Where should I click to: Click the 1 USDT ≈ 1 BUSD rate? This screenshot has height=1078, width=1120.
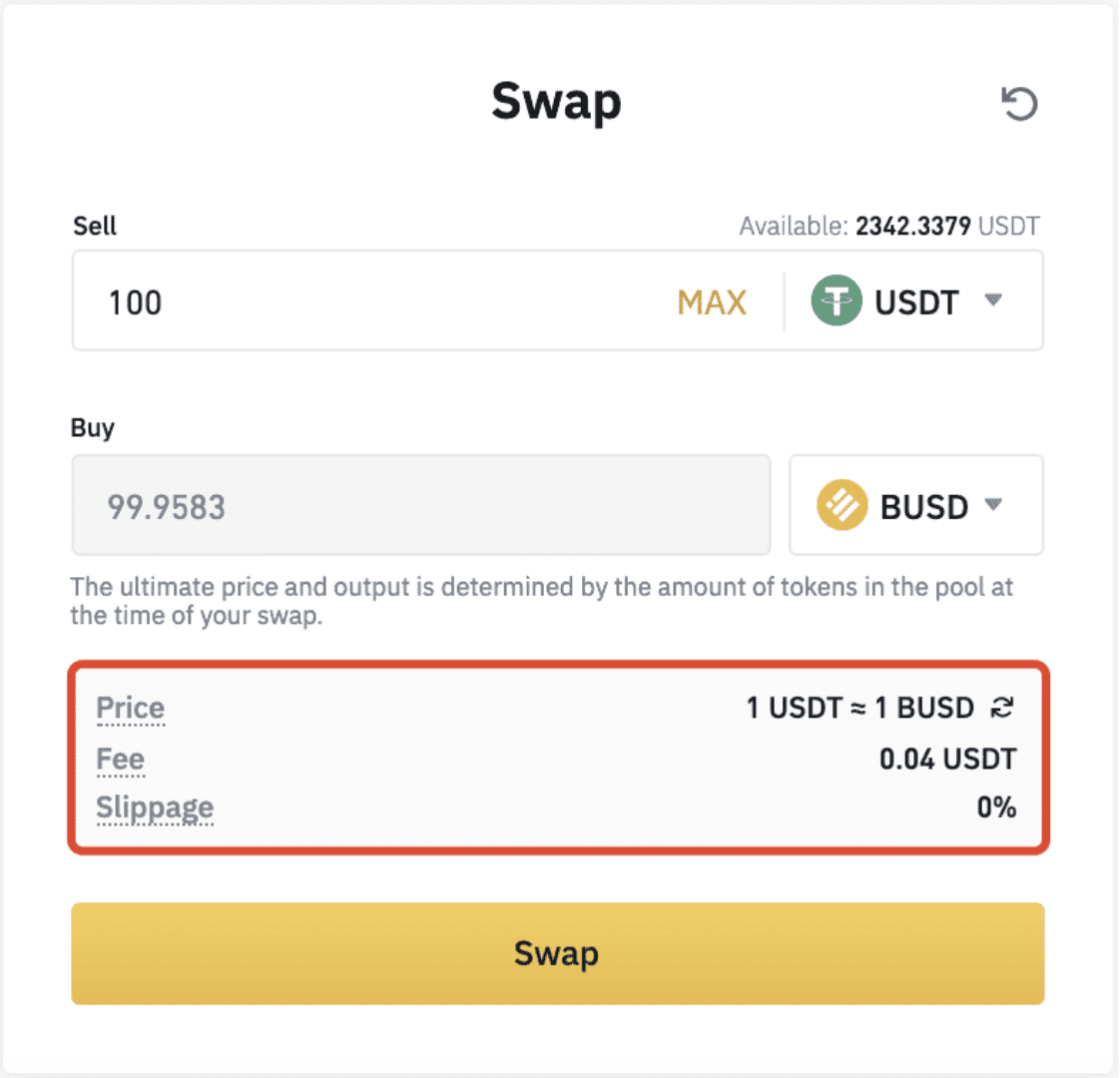(x=860, y=708)
